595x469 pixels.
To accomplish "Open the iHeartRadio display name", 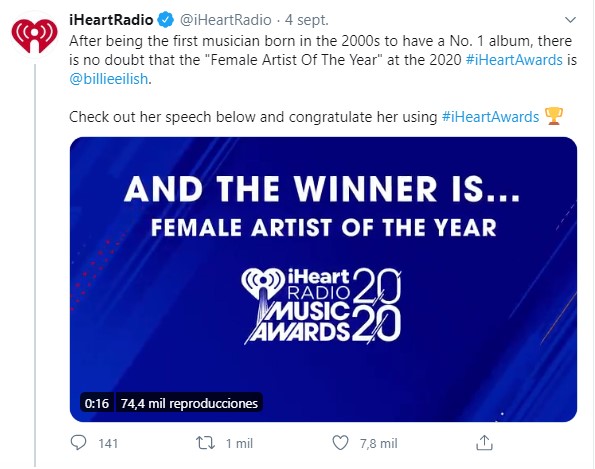I will pos(111,20).
